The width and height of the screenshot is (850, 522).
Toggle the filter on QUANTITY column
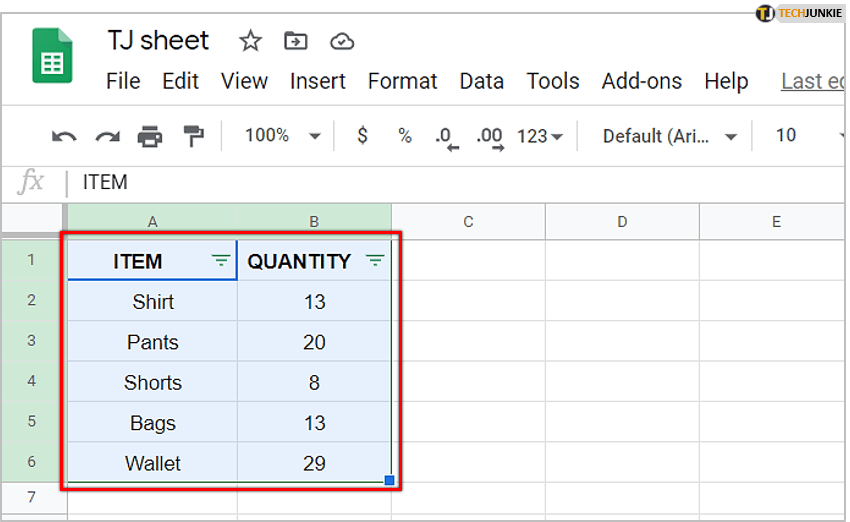tap(375, 261)
